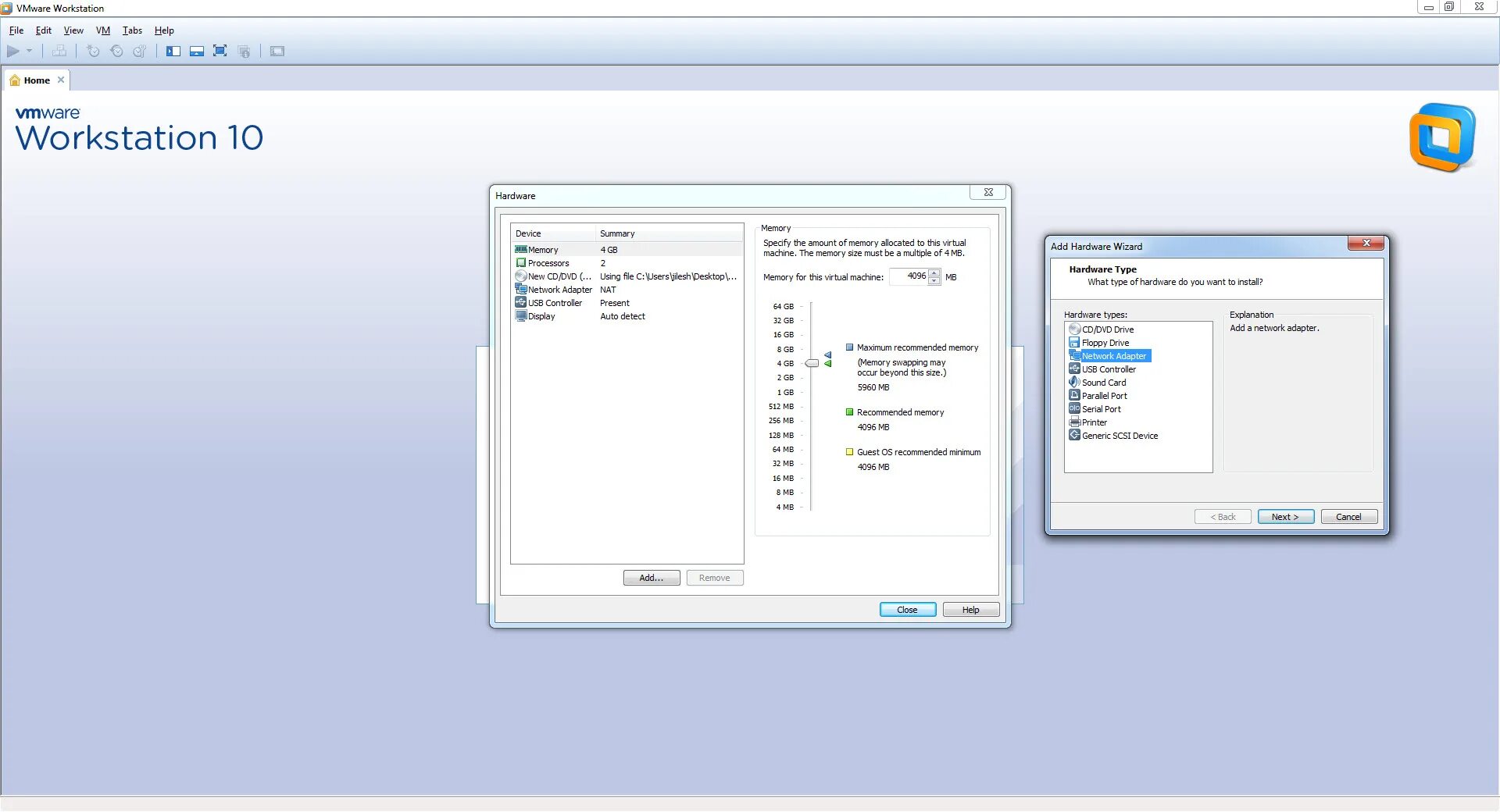The image size is (1500, 812).
Task: Click the memory slider thumb at 4 GB
Action: (x=812, y=363)
